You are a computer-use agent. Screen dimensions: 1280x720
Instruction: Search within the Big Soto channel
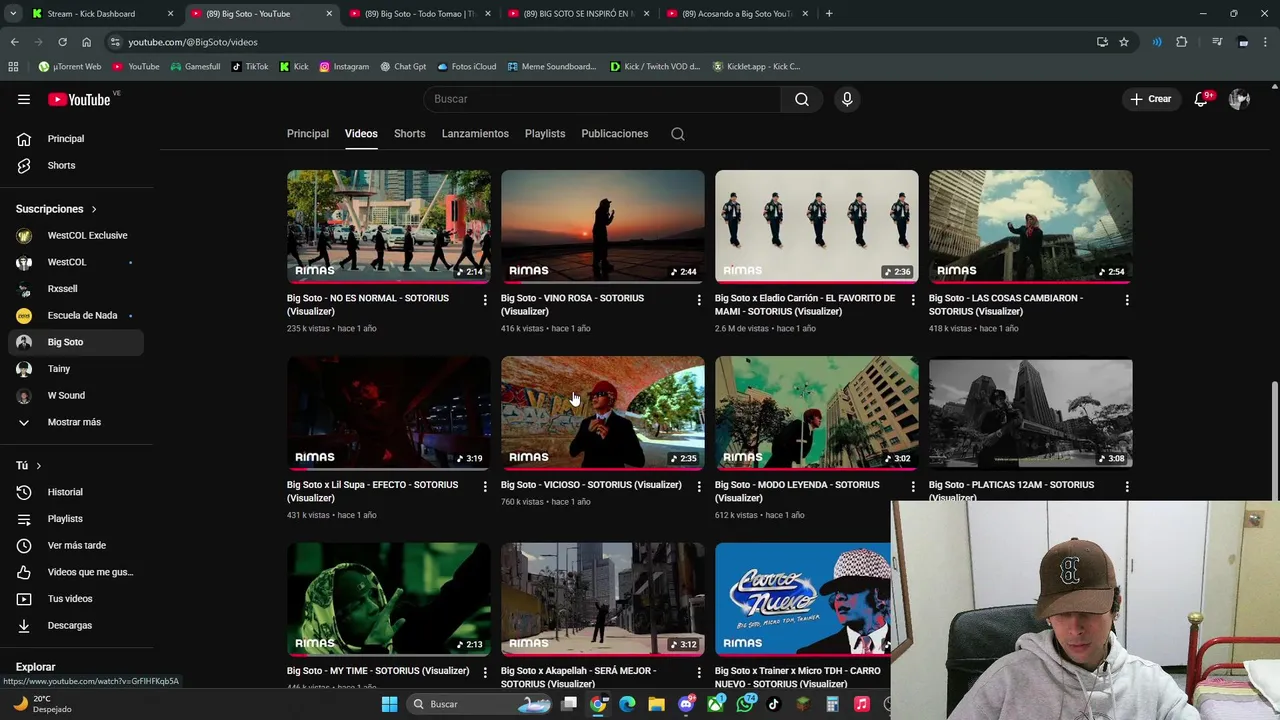(678, 134)
